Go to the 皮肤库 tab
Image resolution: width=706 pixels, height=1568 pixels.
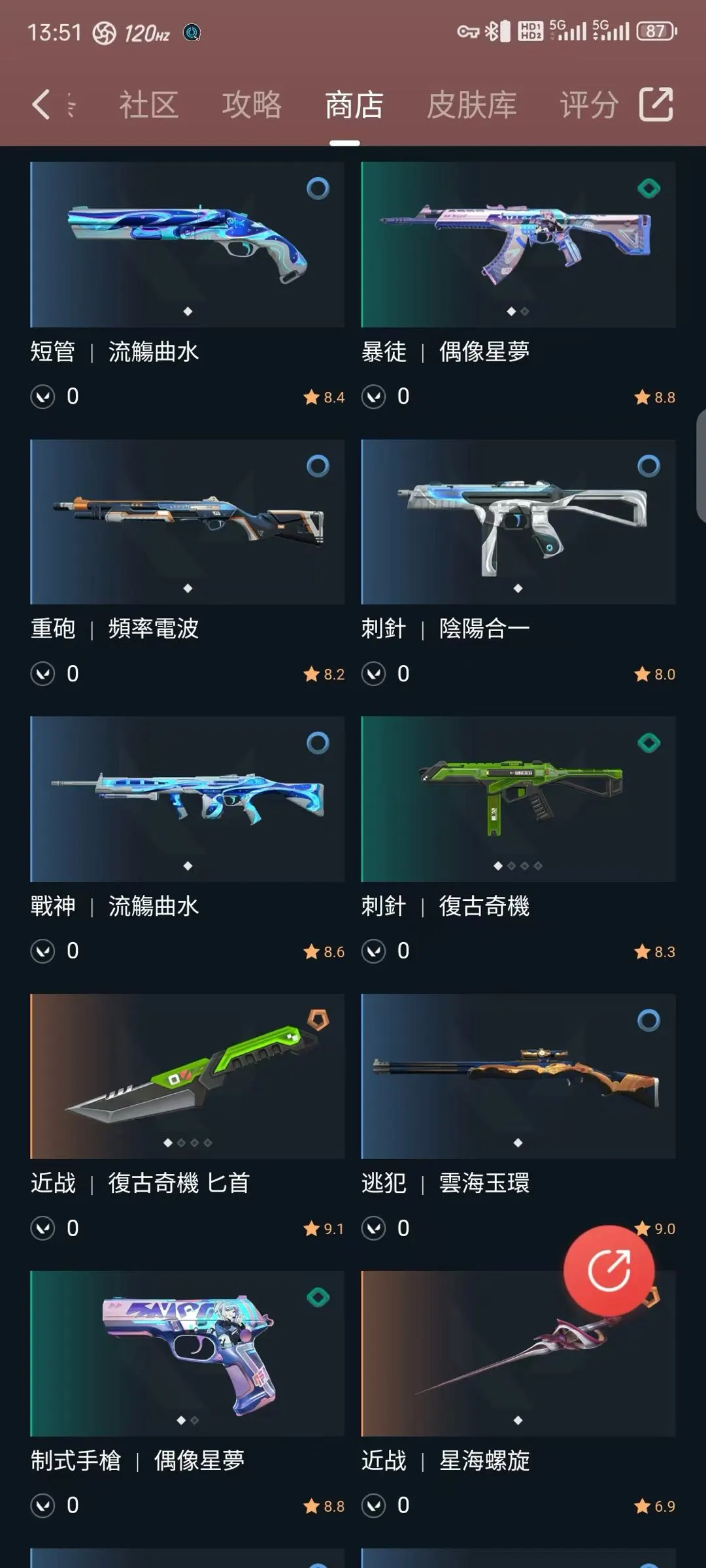click(472, 105)
